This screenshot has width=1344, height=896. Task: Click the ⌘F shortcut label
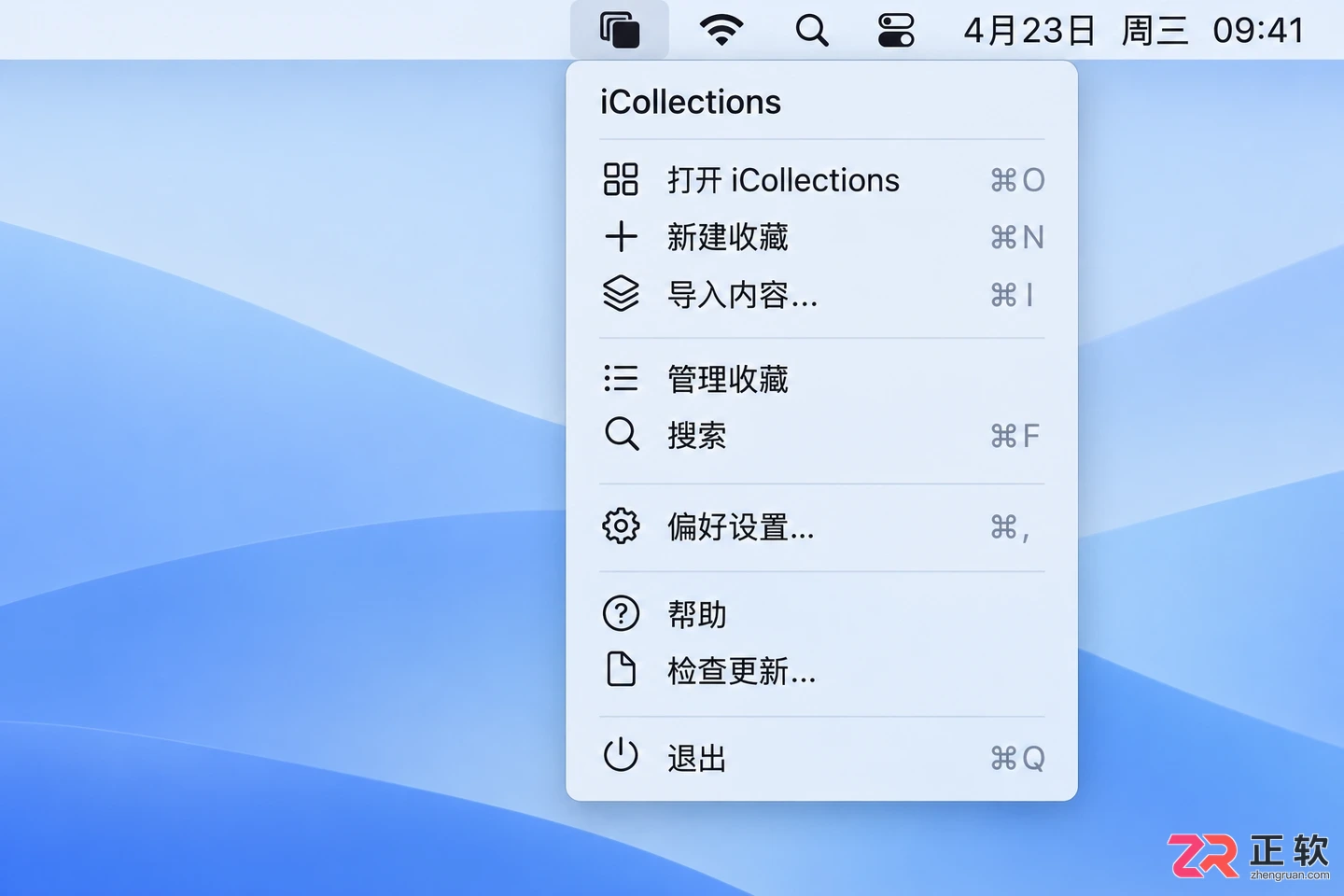pyautogui.click(x=1015, y=436)
